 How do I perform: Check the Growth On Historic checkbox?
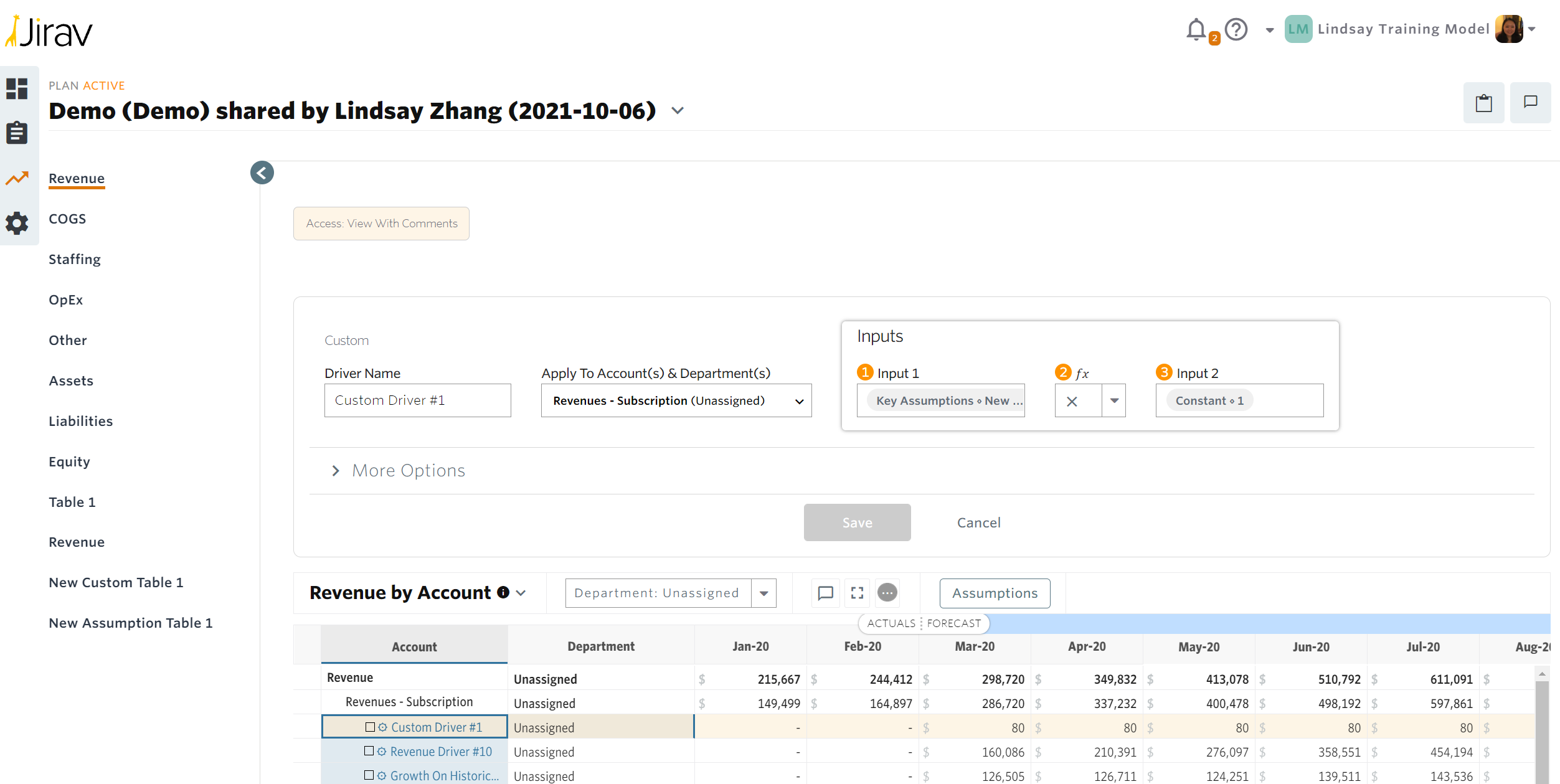click(x=369, y=775)
